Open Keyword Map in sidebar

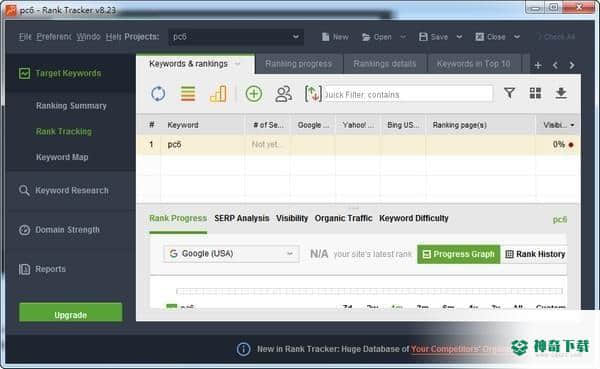click(62, 157)
